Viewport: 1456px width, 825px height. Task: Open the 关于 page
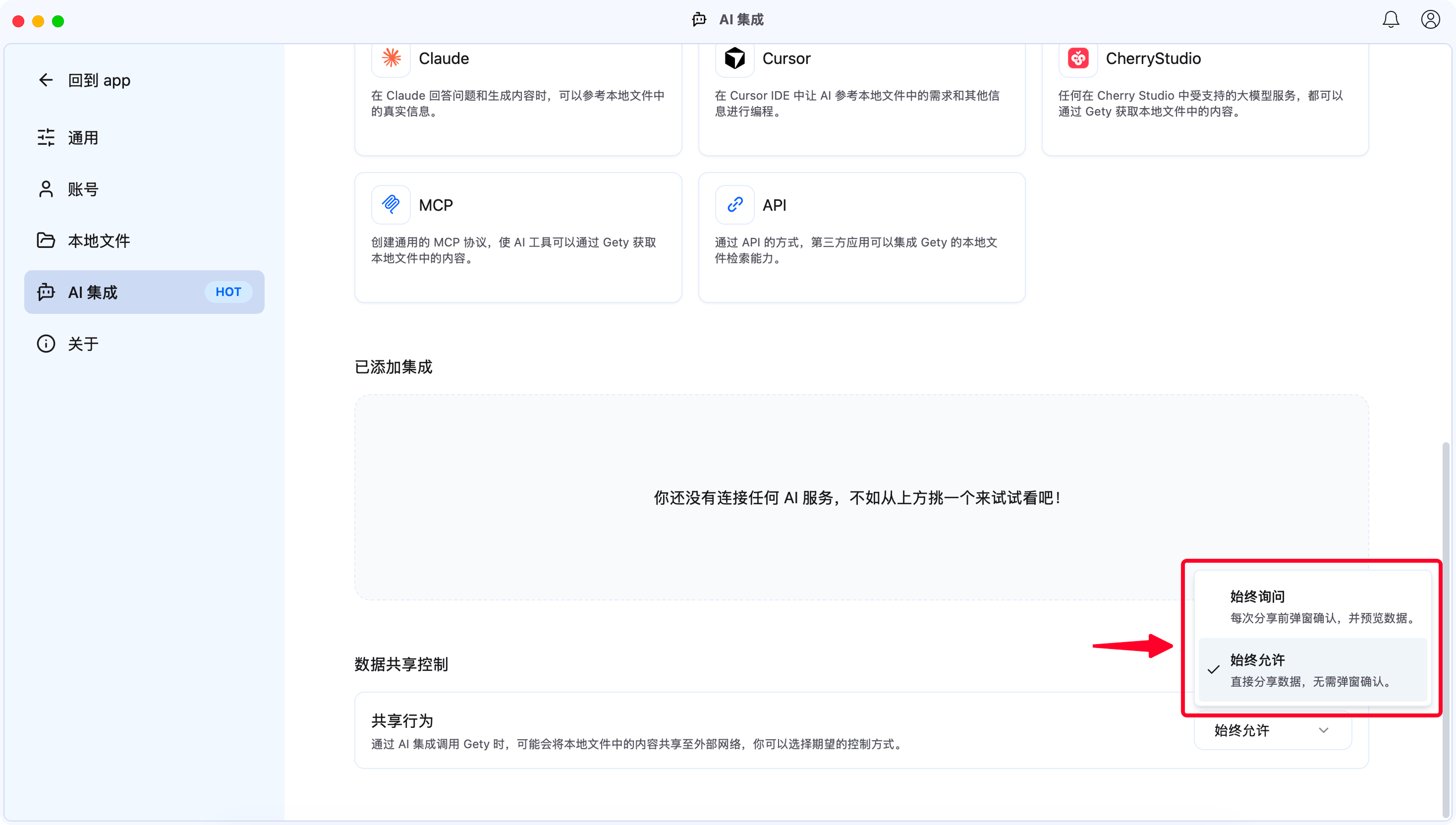pyautogui.click(x=83, y=344)
